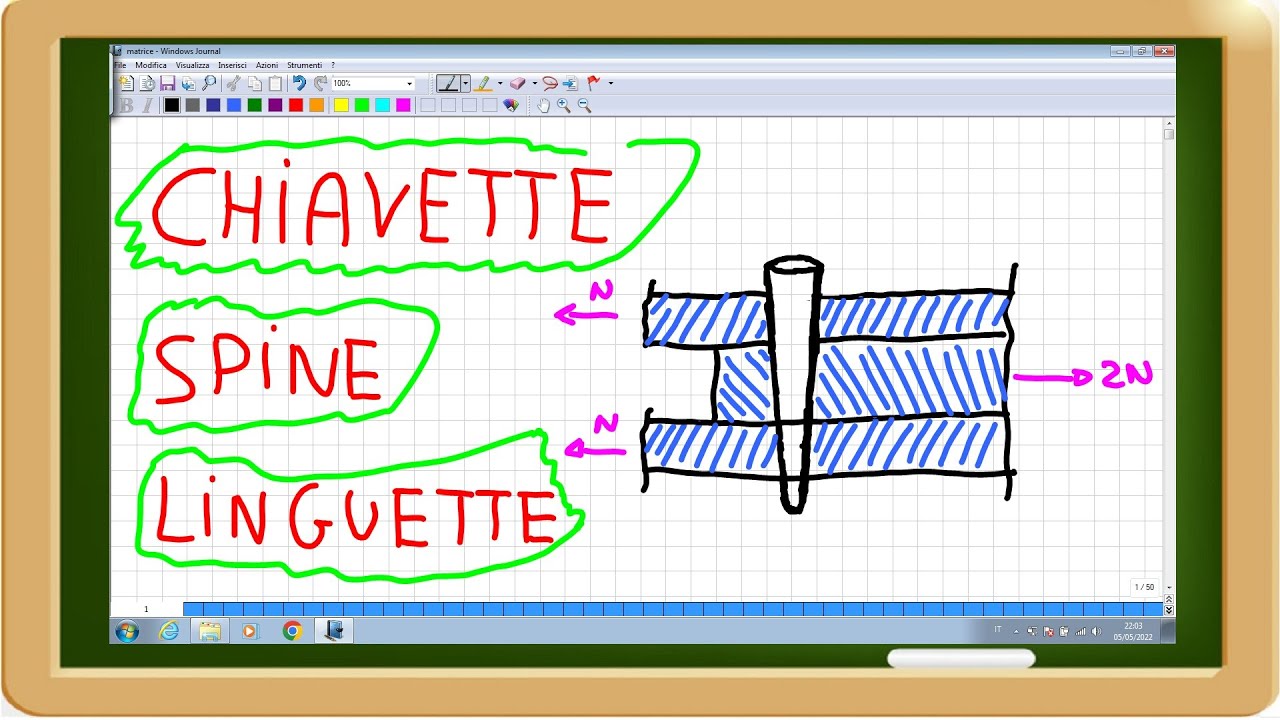Click the volume speaker tray icon
Viewport: 1280px width, 720px height.
(x=1096, y=631)
